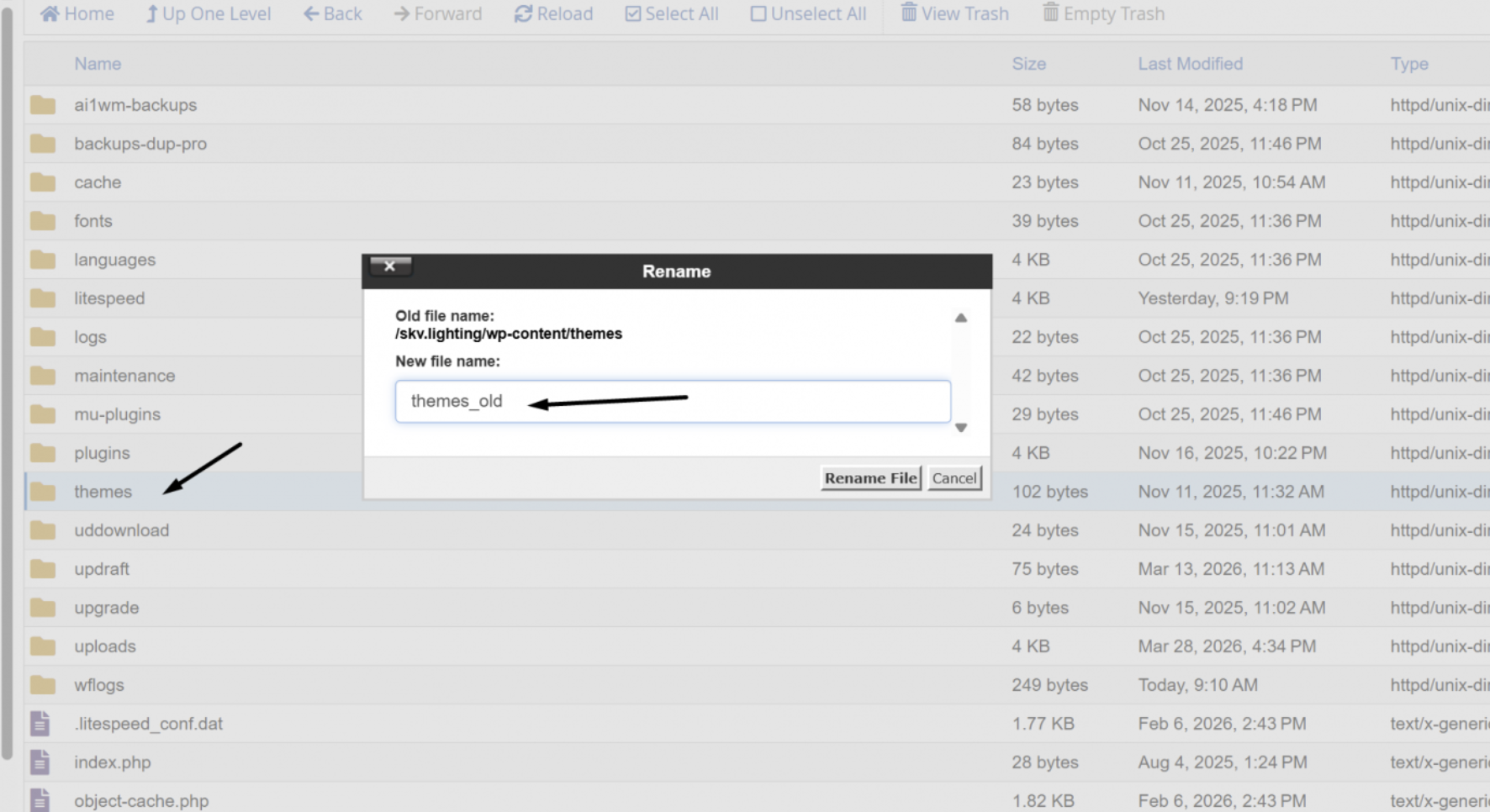Select the object-cache.php file name
The image size is (1490, 812).
coord(141,801)
